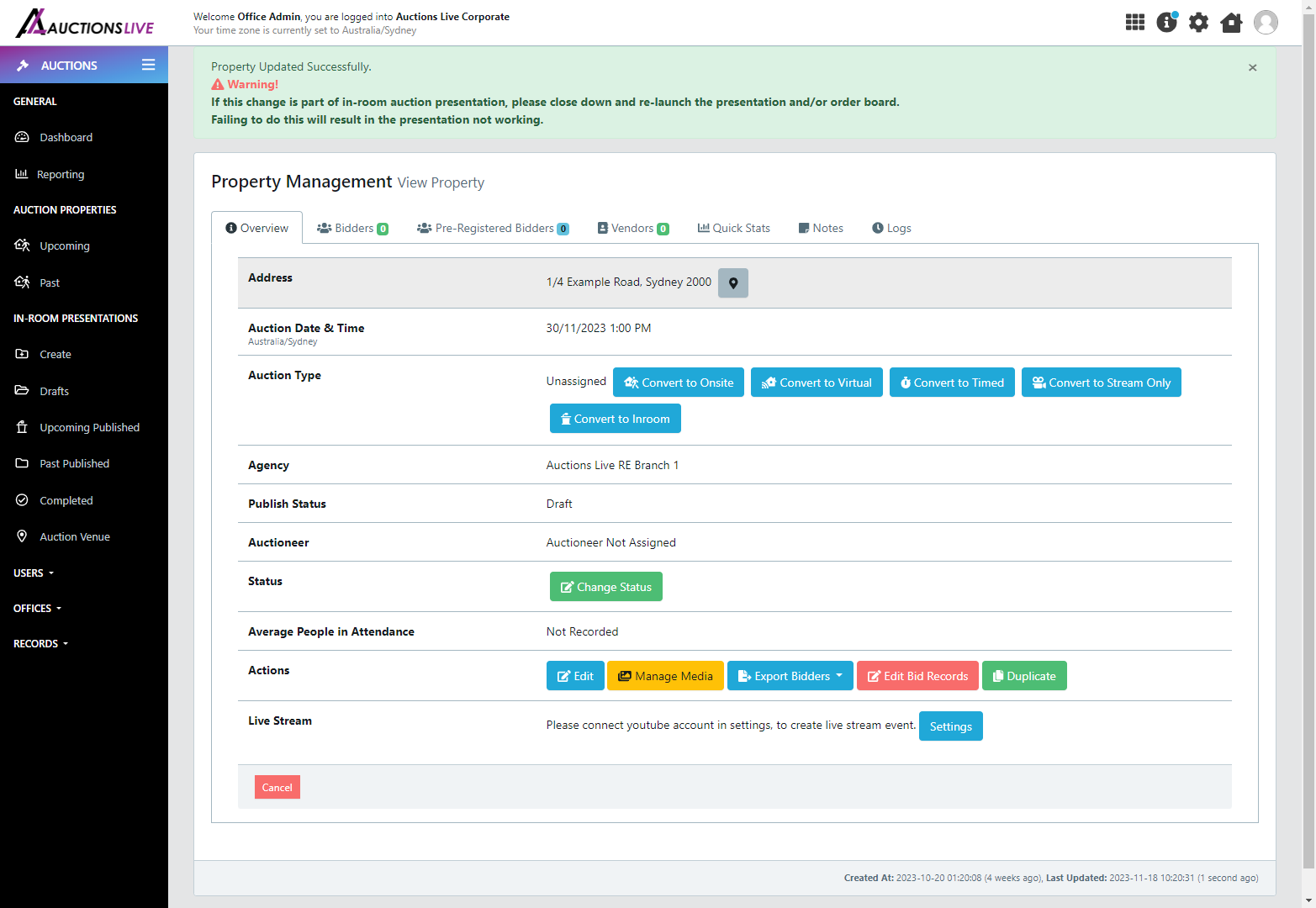1316x908 pixels.
Task: Expand the OFFICES sidebar section
Action: click(37, 608)
